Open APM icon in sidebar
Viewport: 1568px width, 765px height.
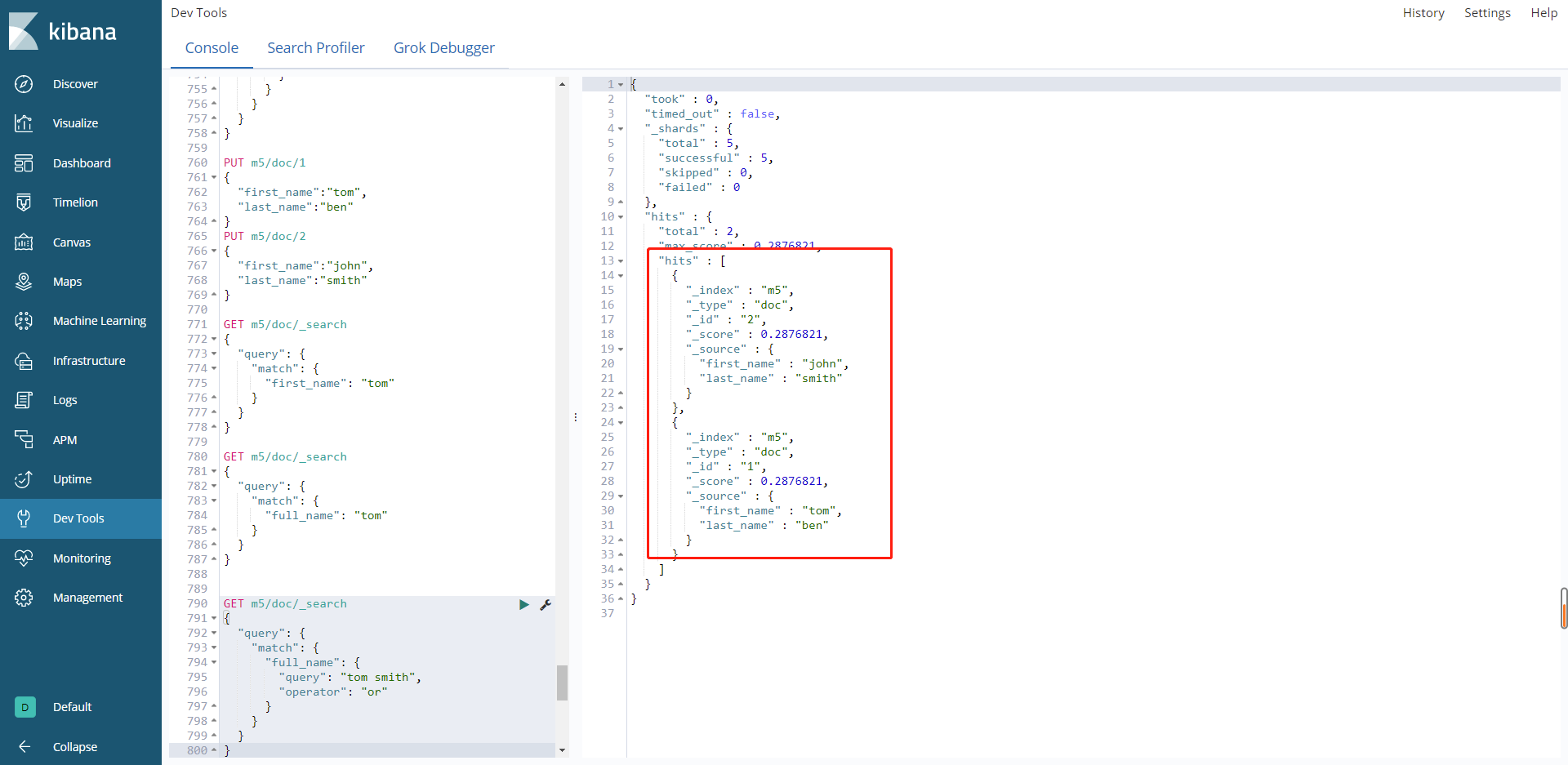(x=24, y=440)
